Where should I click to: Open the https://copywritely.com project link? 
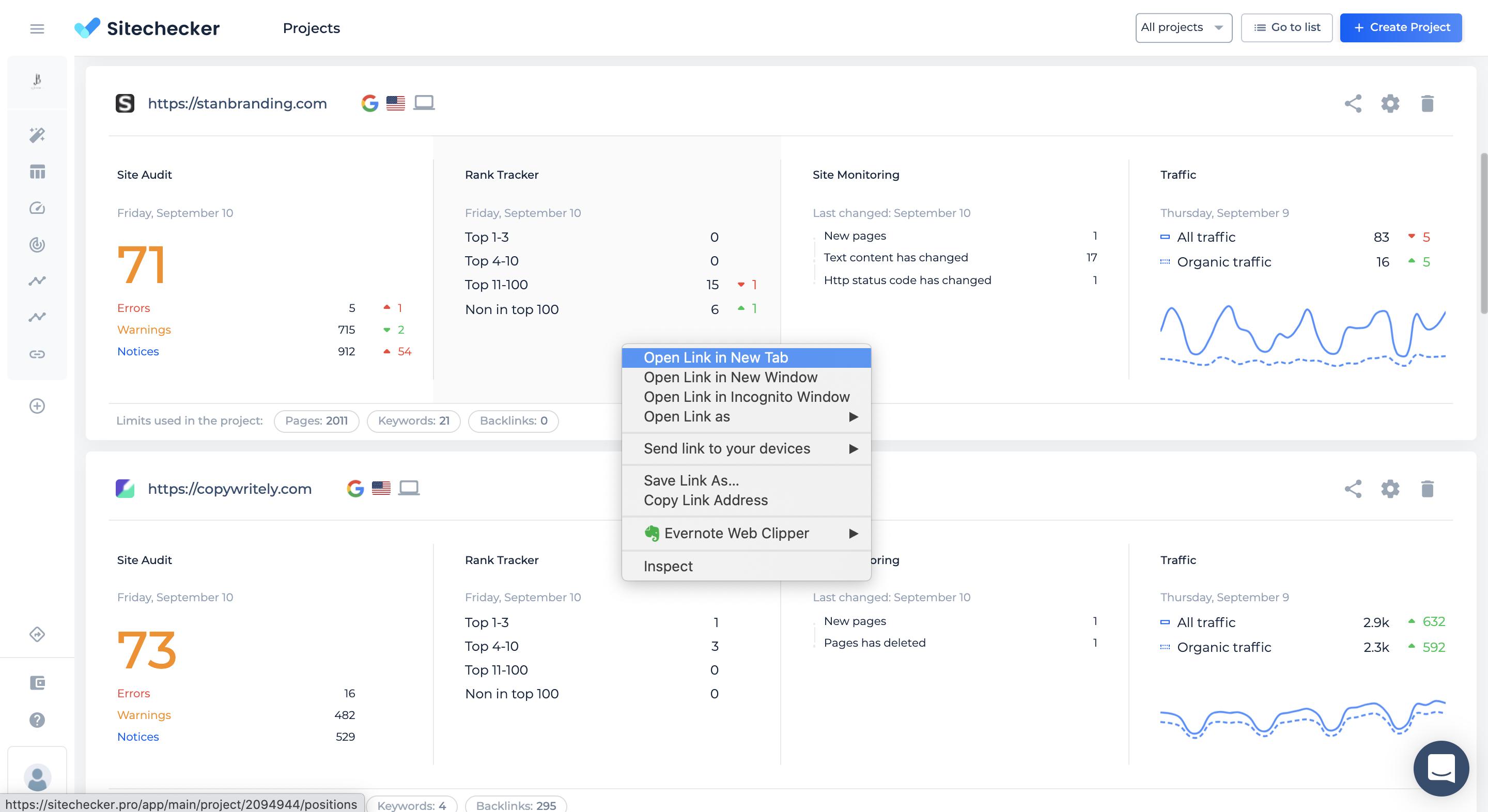[230, 489]
